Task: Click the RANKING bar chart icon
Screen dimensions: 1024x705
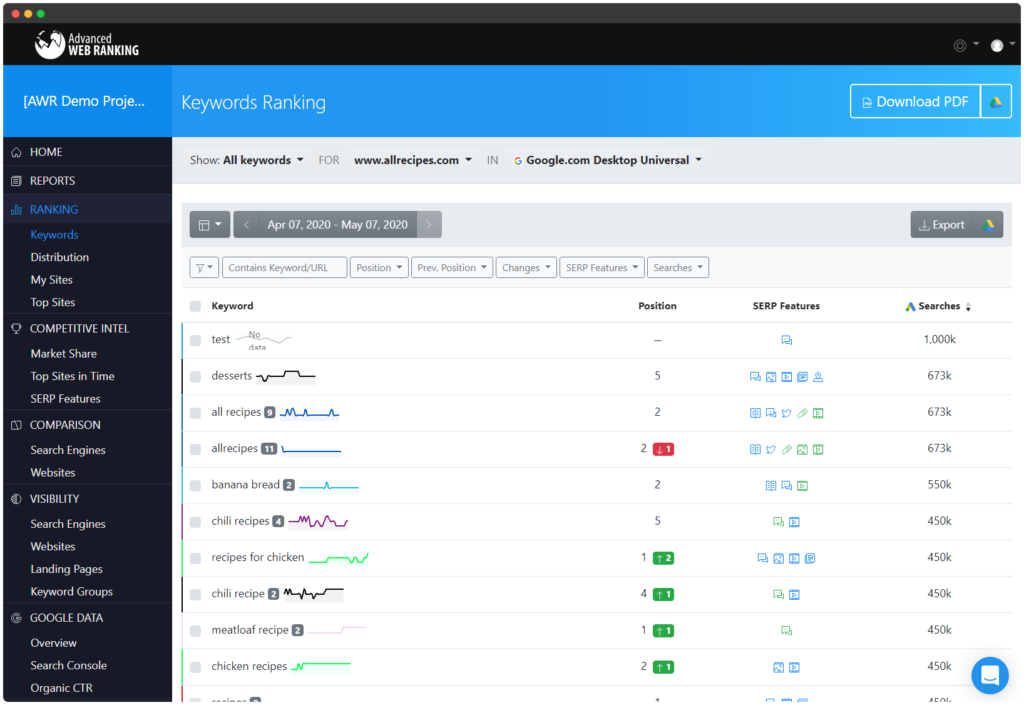Action: 16,210
